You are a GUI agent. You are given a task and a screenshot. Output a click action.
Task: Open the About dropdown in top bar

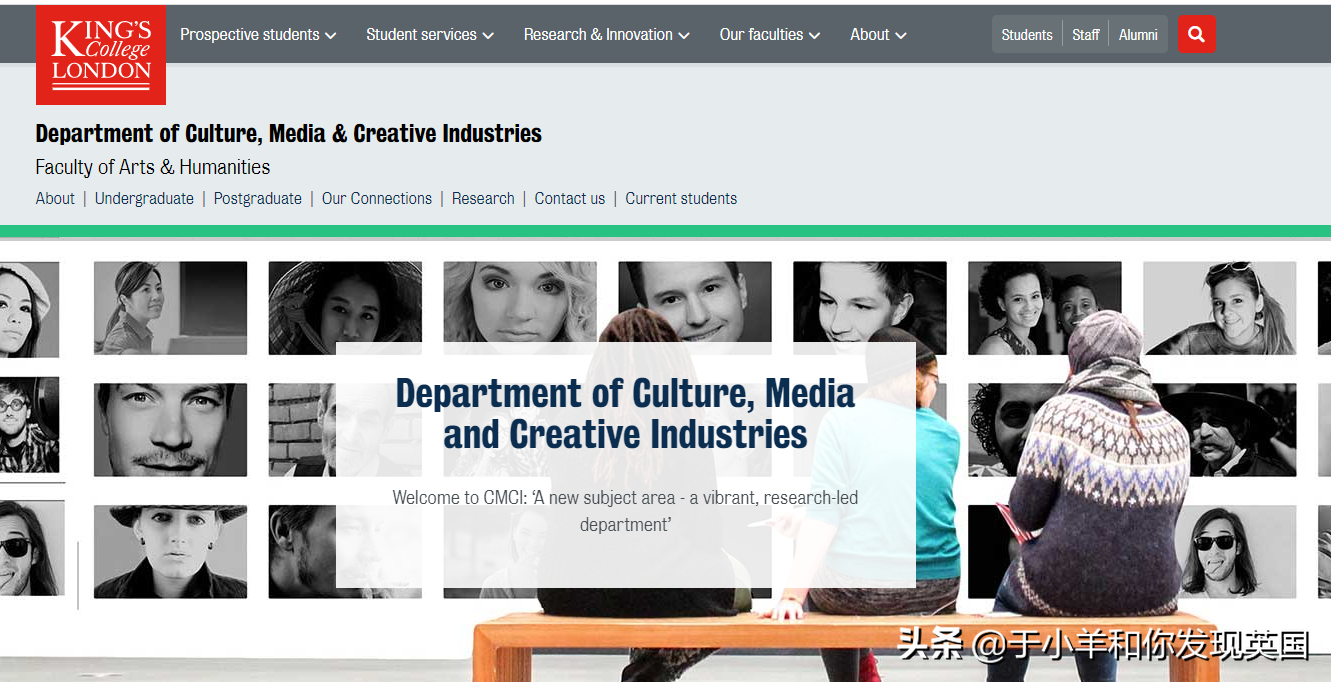pyautogui.click(x=878, y=35)
